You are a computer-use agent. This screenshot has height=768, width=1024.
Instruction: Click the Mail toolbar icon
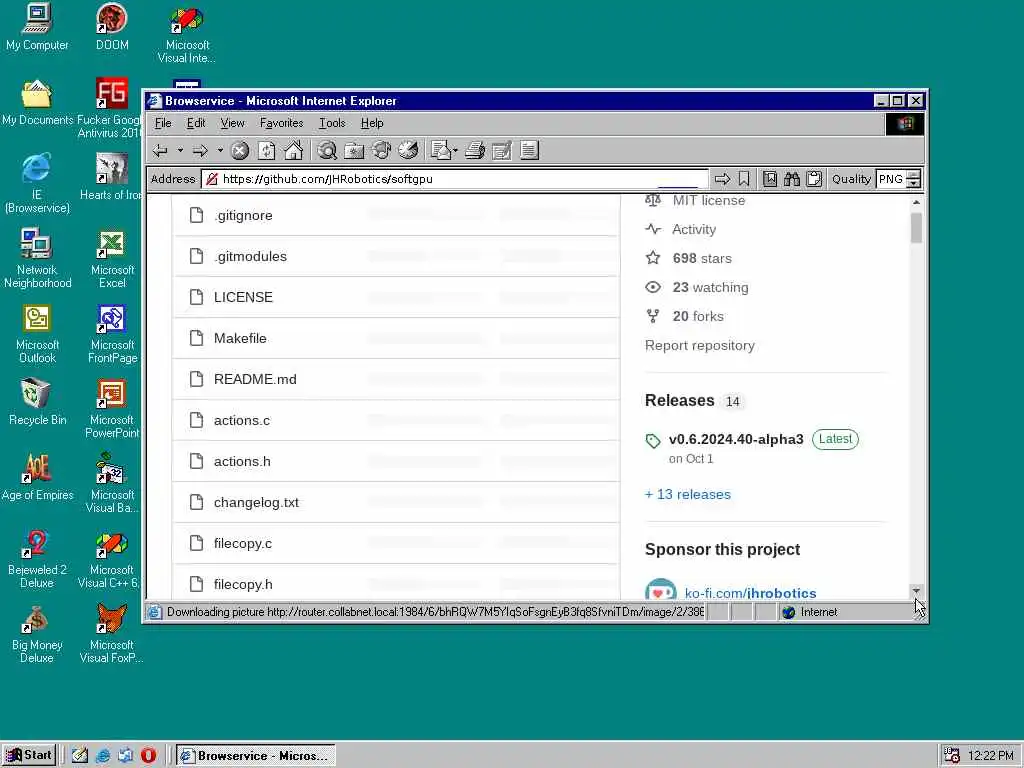coord(441,151)
